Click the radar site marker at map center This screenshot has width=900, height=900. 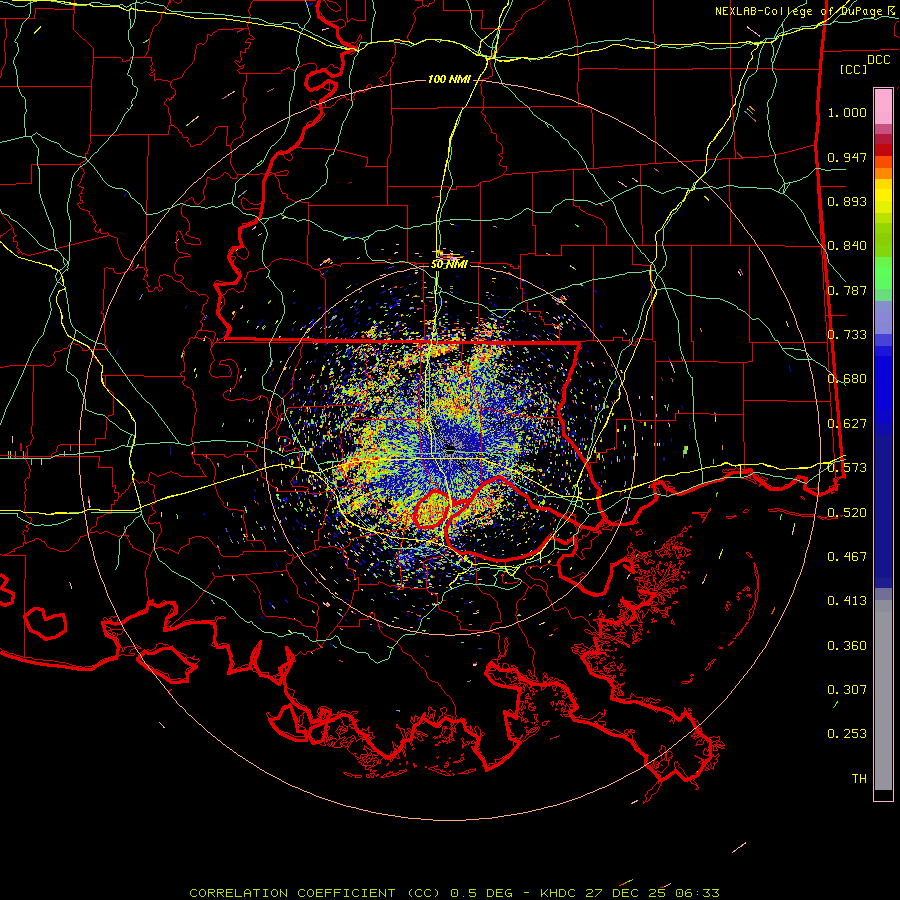(451, 448)
